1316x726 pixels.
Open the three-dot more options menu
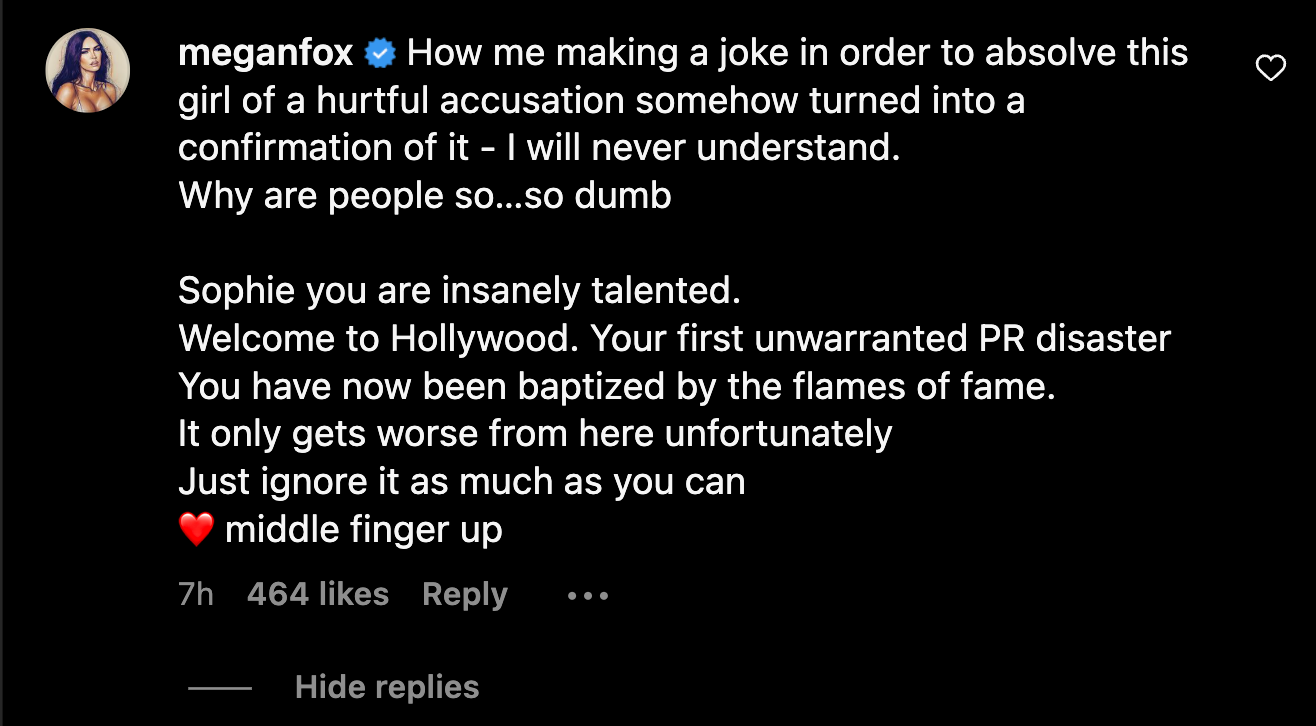click(x=587, y=596)
